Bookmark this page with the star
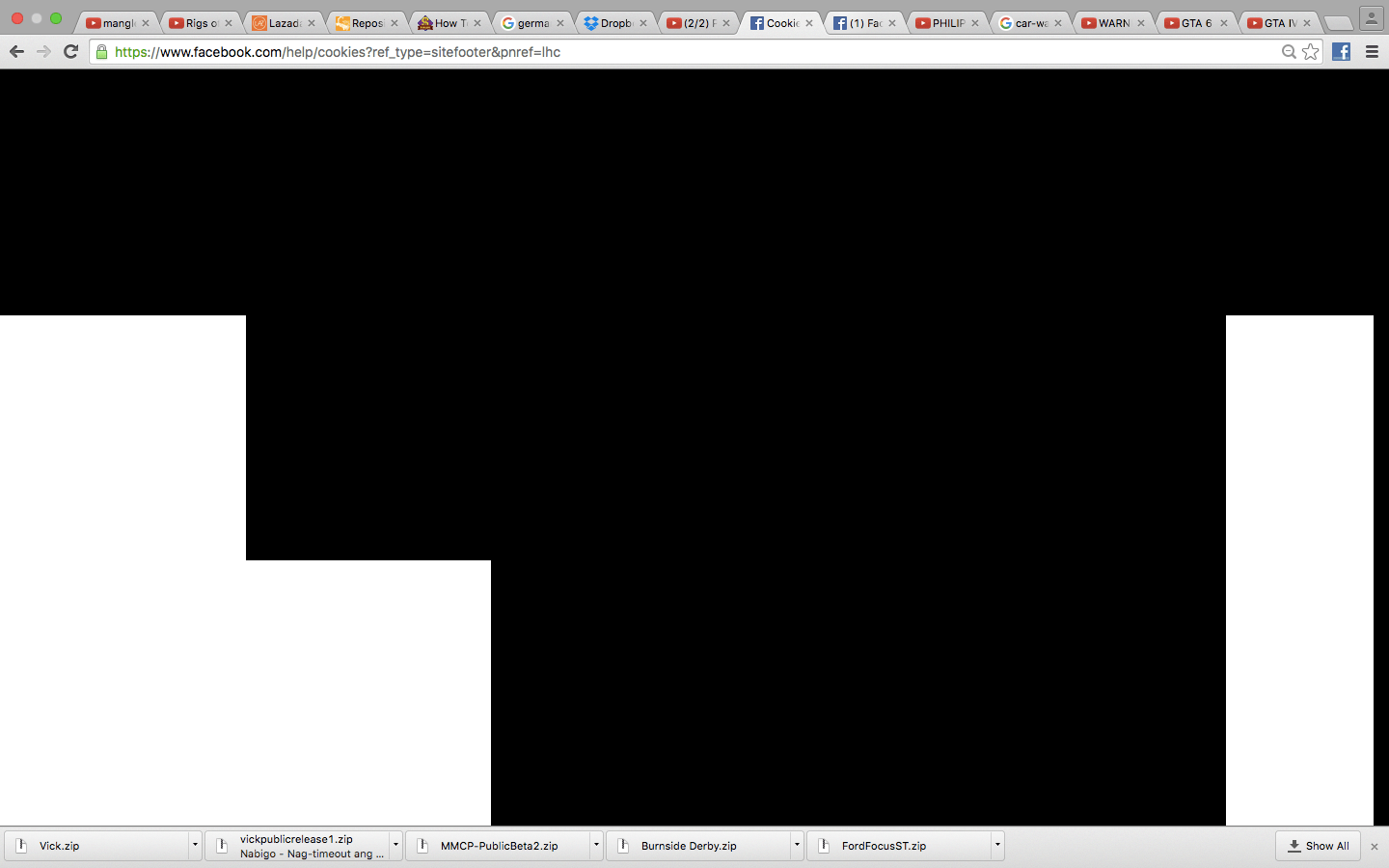 (1311, 52)
